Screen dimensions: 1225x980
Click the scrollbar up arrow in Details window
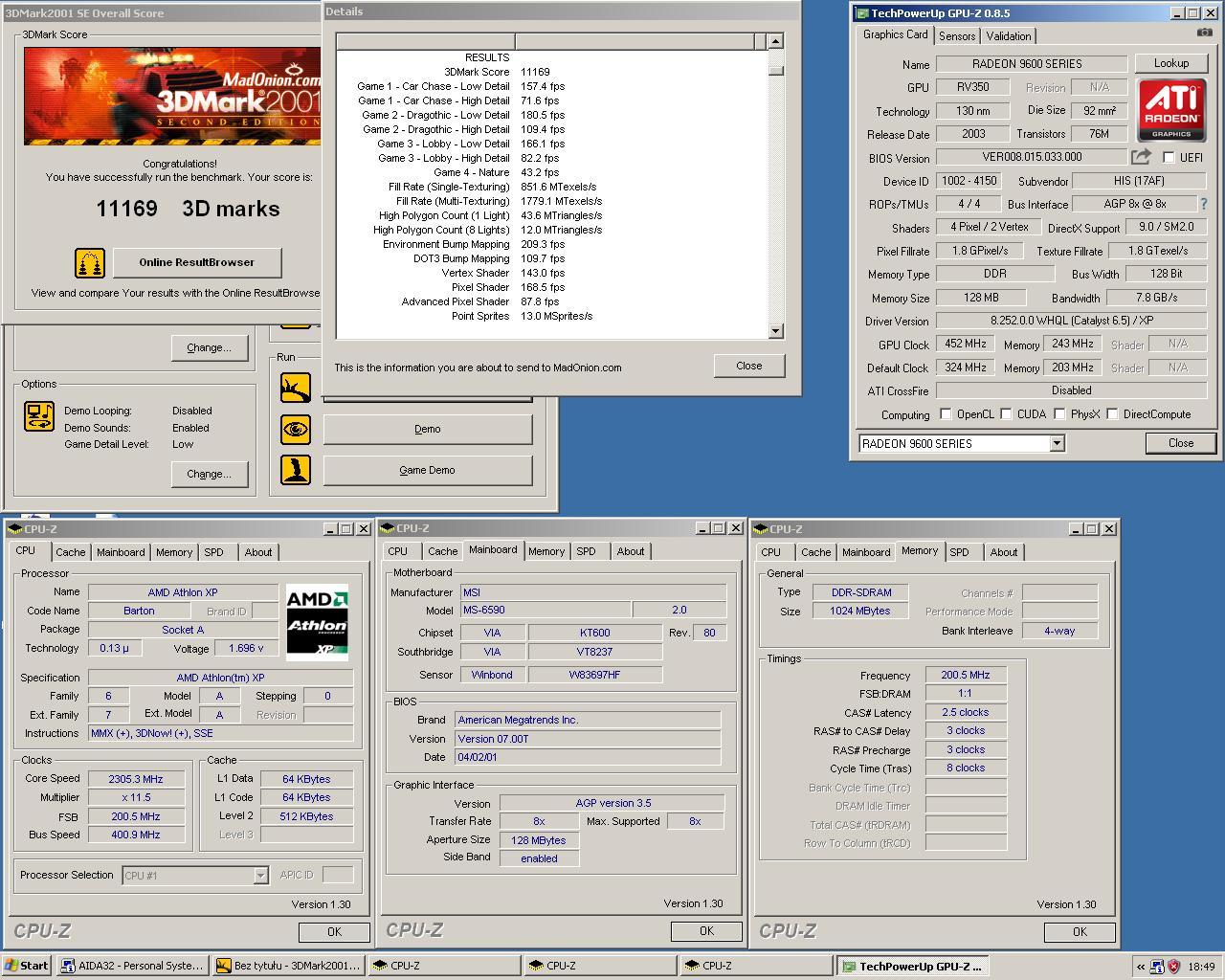pyautogui.click(x=773, y=40)
